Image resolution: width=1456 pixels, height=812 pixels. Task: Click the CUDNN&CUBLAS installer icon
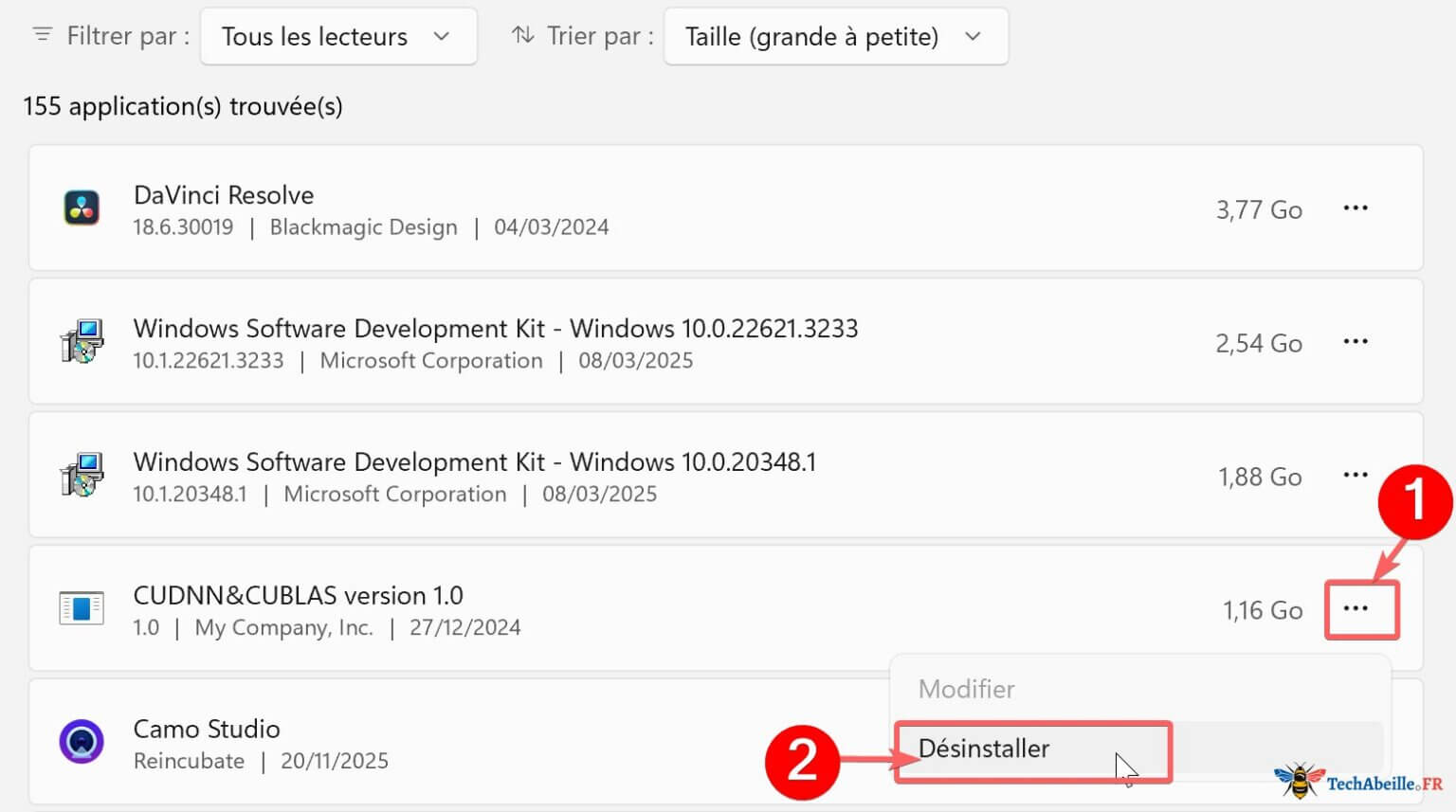coord(82,608)
